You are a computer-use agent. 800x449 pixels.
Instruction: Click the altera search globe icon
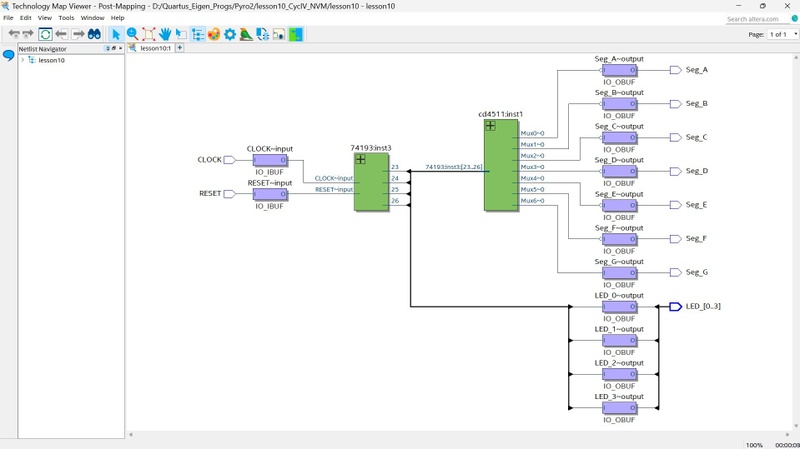pyautogui.click(x=794, y=19)
